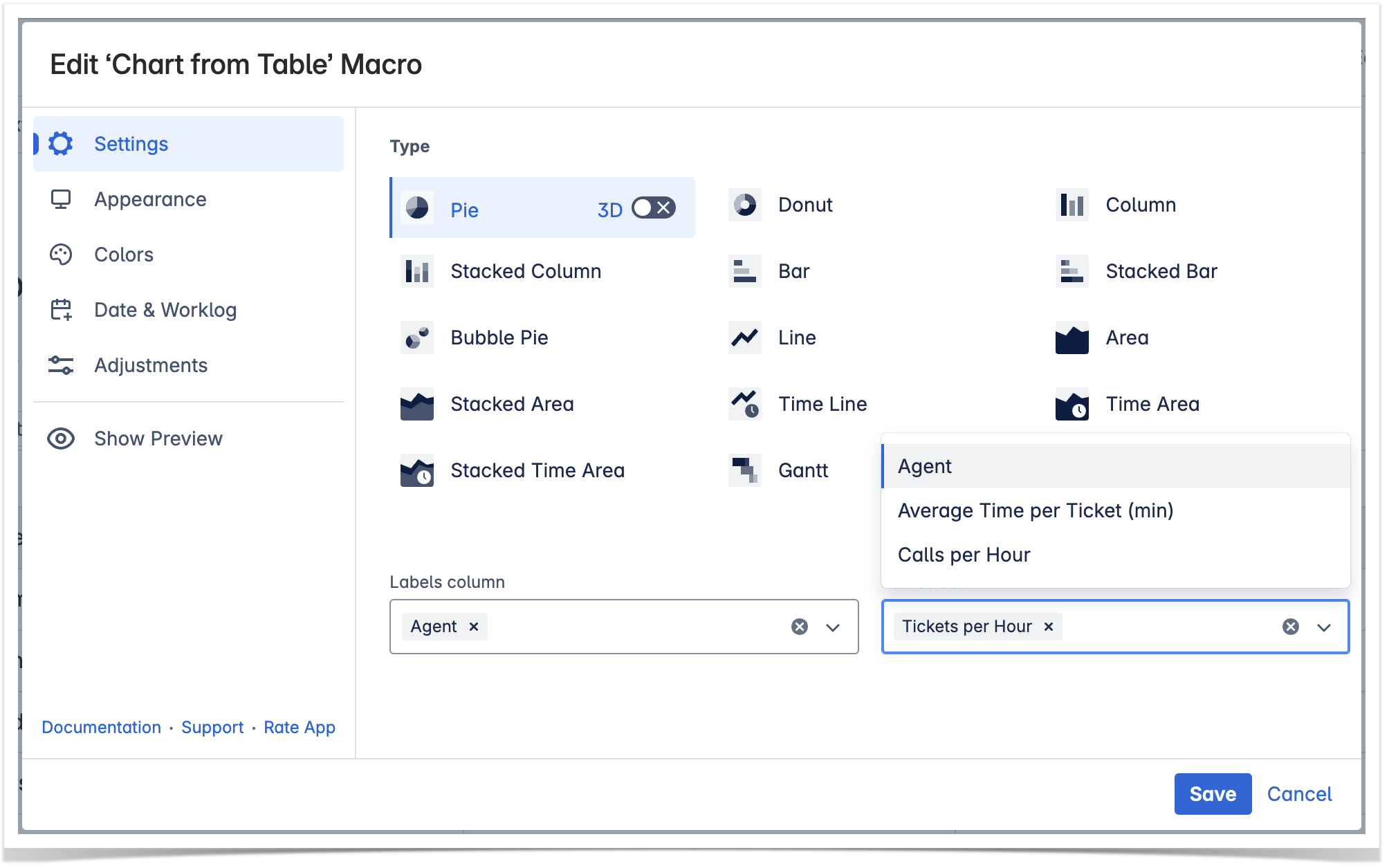1389x868 pixels.
Task: Toggle the 3D switch for Pie
Action: tap(653, 208)
